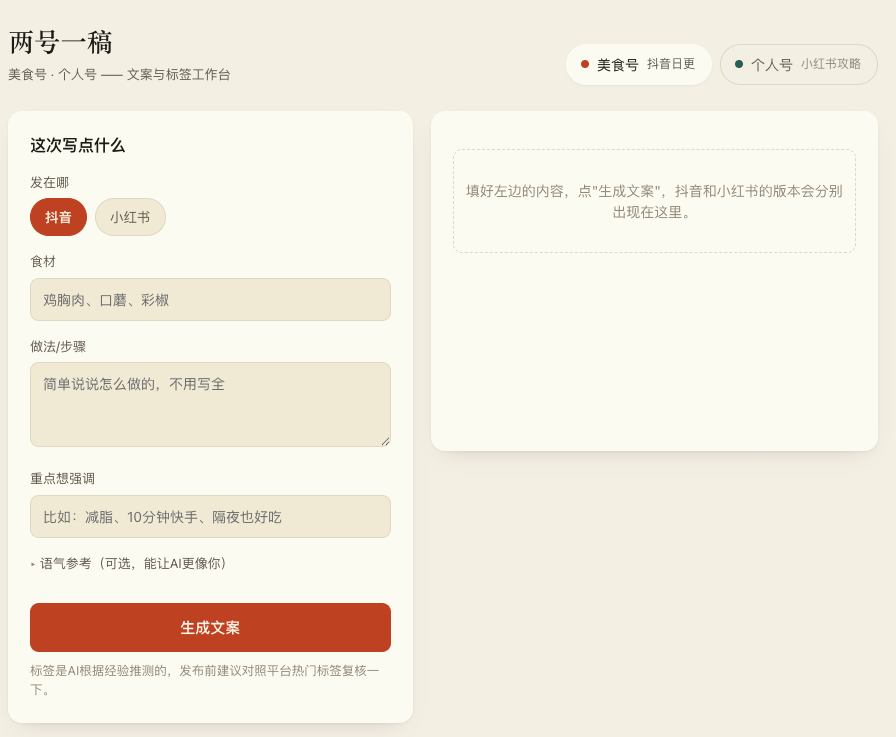Click the 两号一稿 page title
This screenshot has width=896, height=737.
point(61,43)
